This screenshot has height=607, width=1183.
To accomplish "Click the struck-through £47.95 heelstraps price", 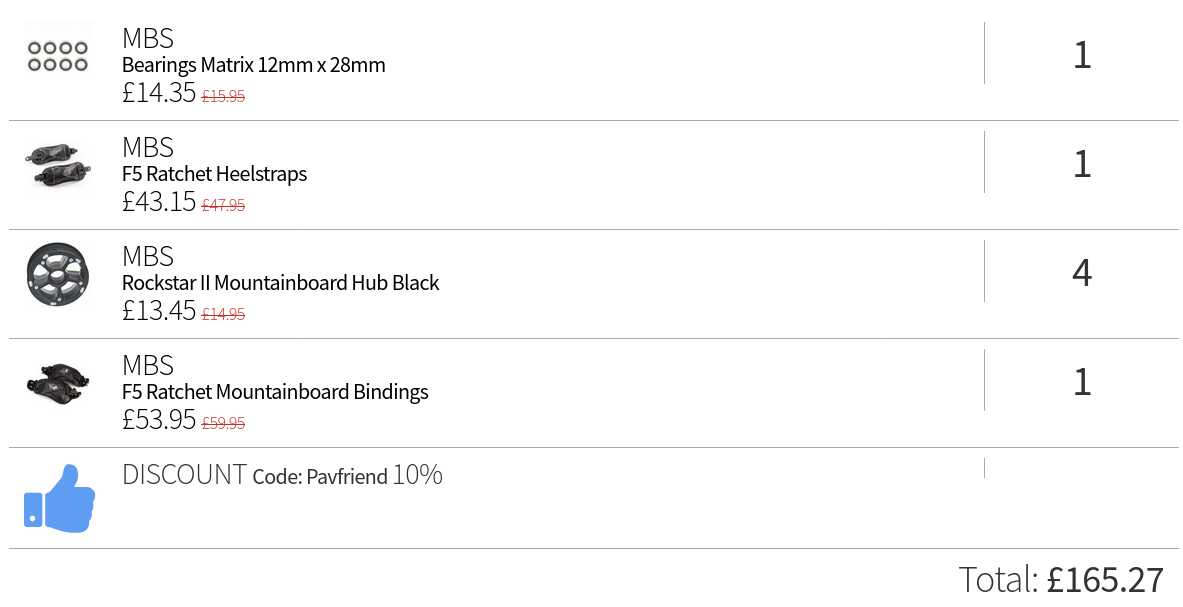I will coord(223,205).
